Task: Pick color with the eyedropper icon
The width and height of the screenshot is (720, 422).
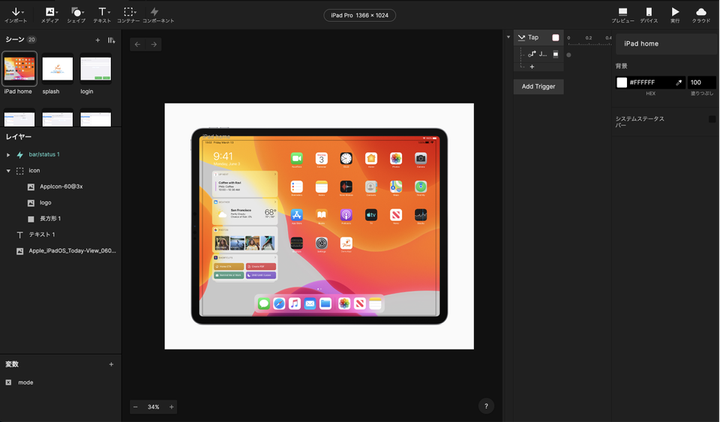Action: (679, 83)
